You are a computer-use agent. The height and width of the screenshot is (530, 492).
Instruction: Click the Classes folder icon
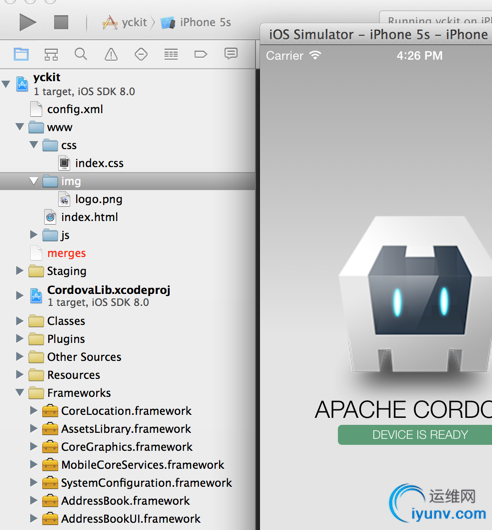click(36, 321)
